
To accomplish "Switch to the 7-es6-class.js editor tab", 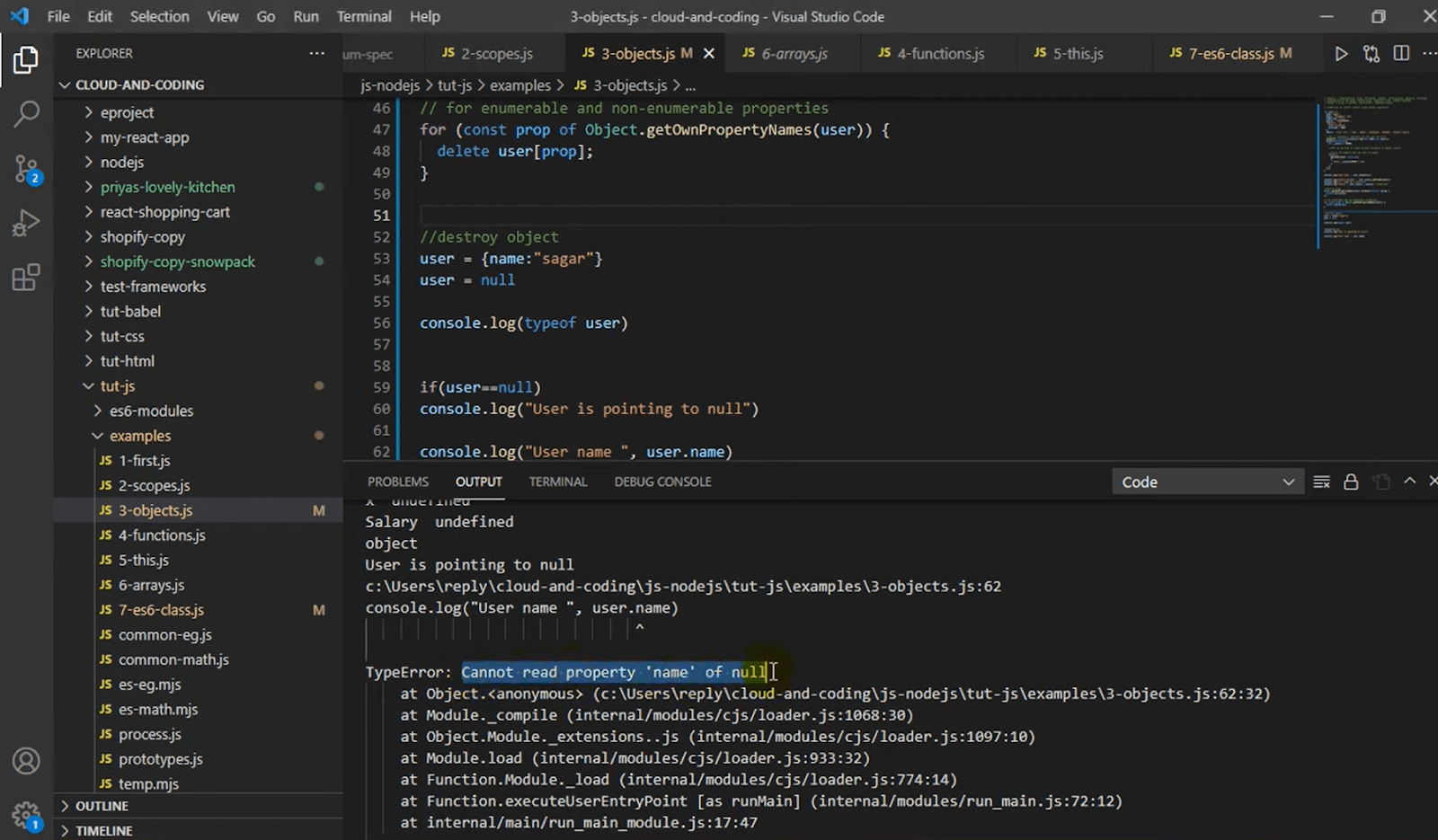I will tap(1229, 54).
